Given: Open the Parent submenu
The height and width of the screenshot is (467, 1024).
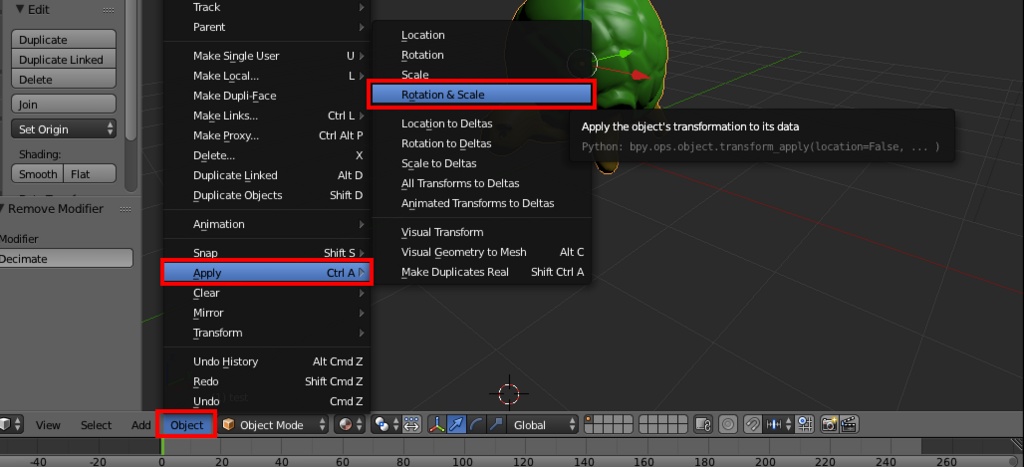Looking at the screenshot, I should pyautogui.click(x=266, y=27).
